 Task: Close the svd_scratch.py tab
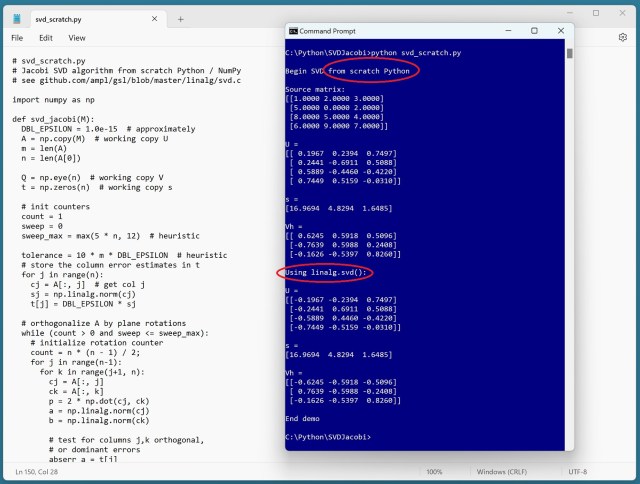153,19
